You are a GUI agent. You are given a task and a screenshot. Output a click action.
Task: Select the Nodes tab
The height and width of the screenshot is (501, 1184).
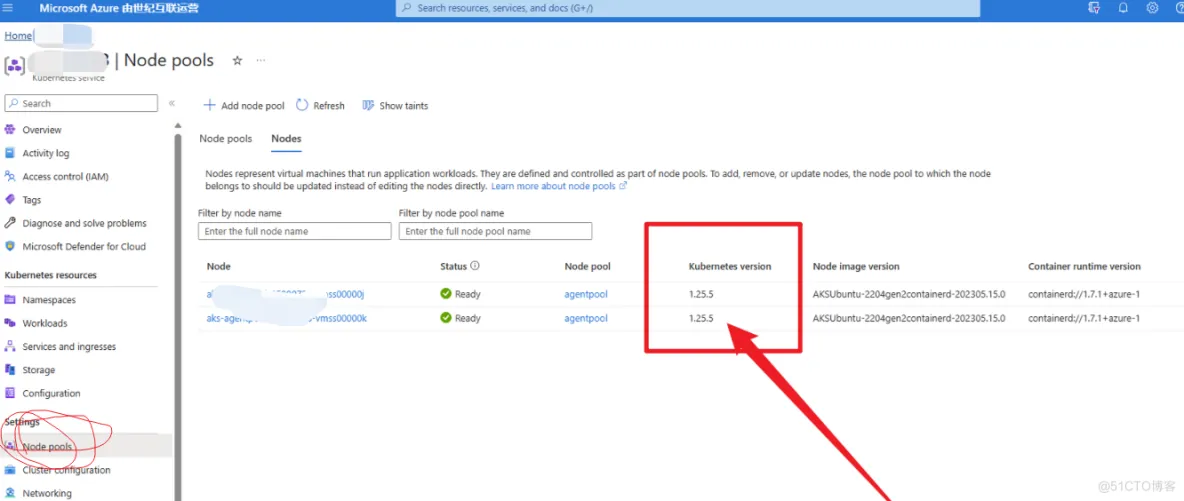click(x=286, y=139)
